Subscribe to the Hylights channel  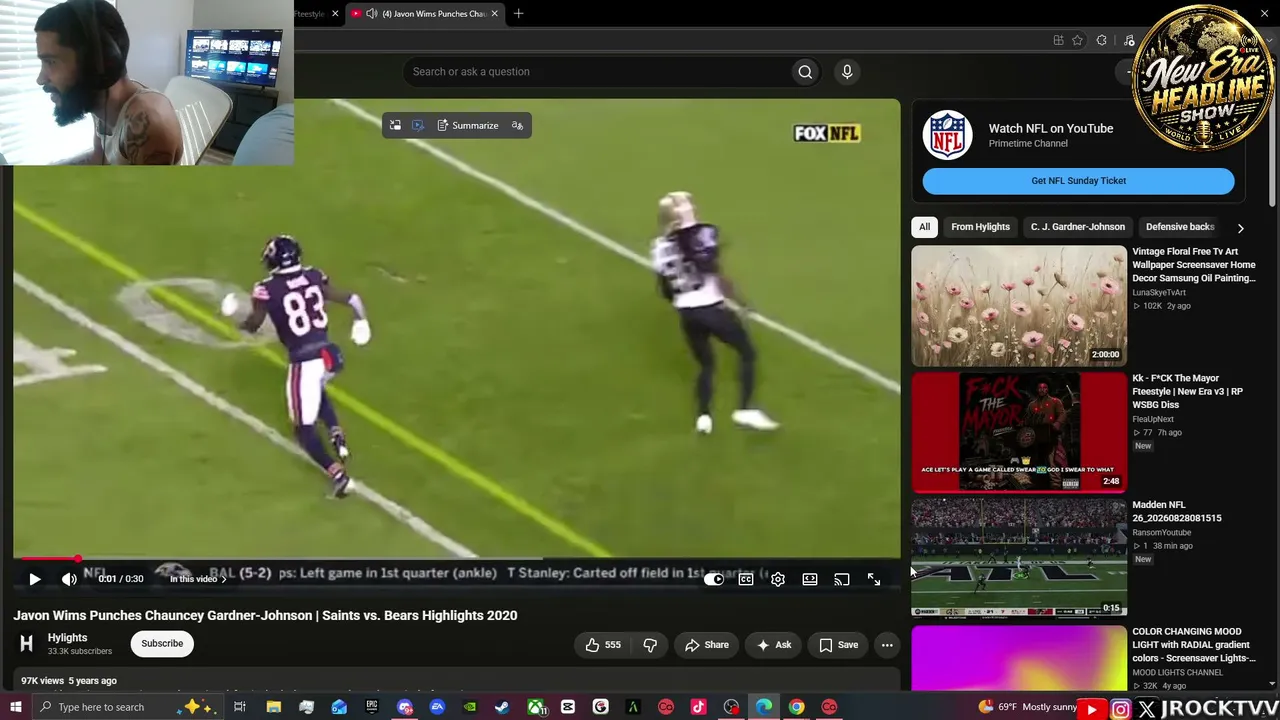pyautogui.click(x=162, y=643)
